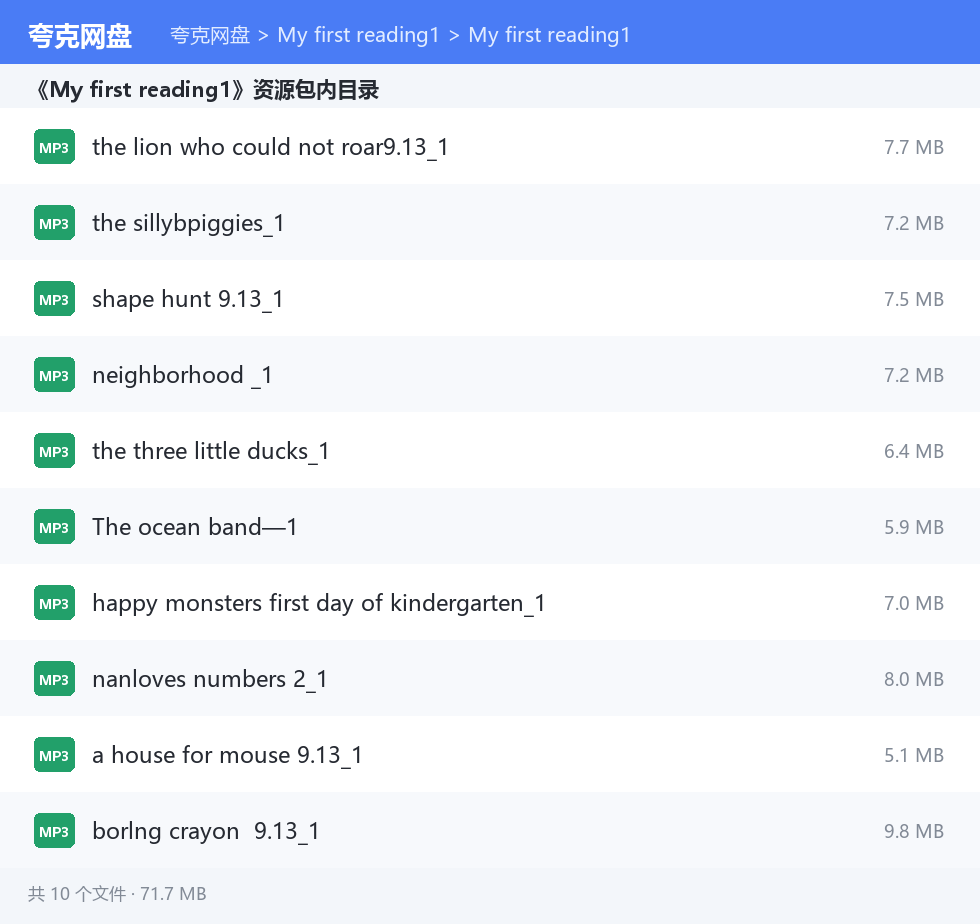Click the MP3 icon for nanloves numbers 2_1
Image resolution: width=980 pixels, height=924 pixels.
tap(54, 679)
